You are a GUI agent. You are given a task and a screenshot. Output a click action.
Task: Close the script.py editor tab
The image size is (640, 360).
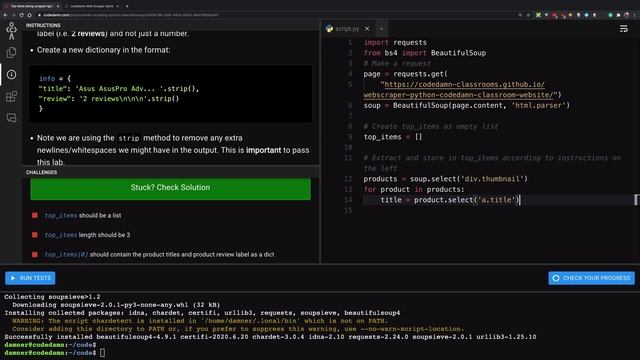pos(367,29)
